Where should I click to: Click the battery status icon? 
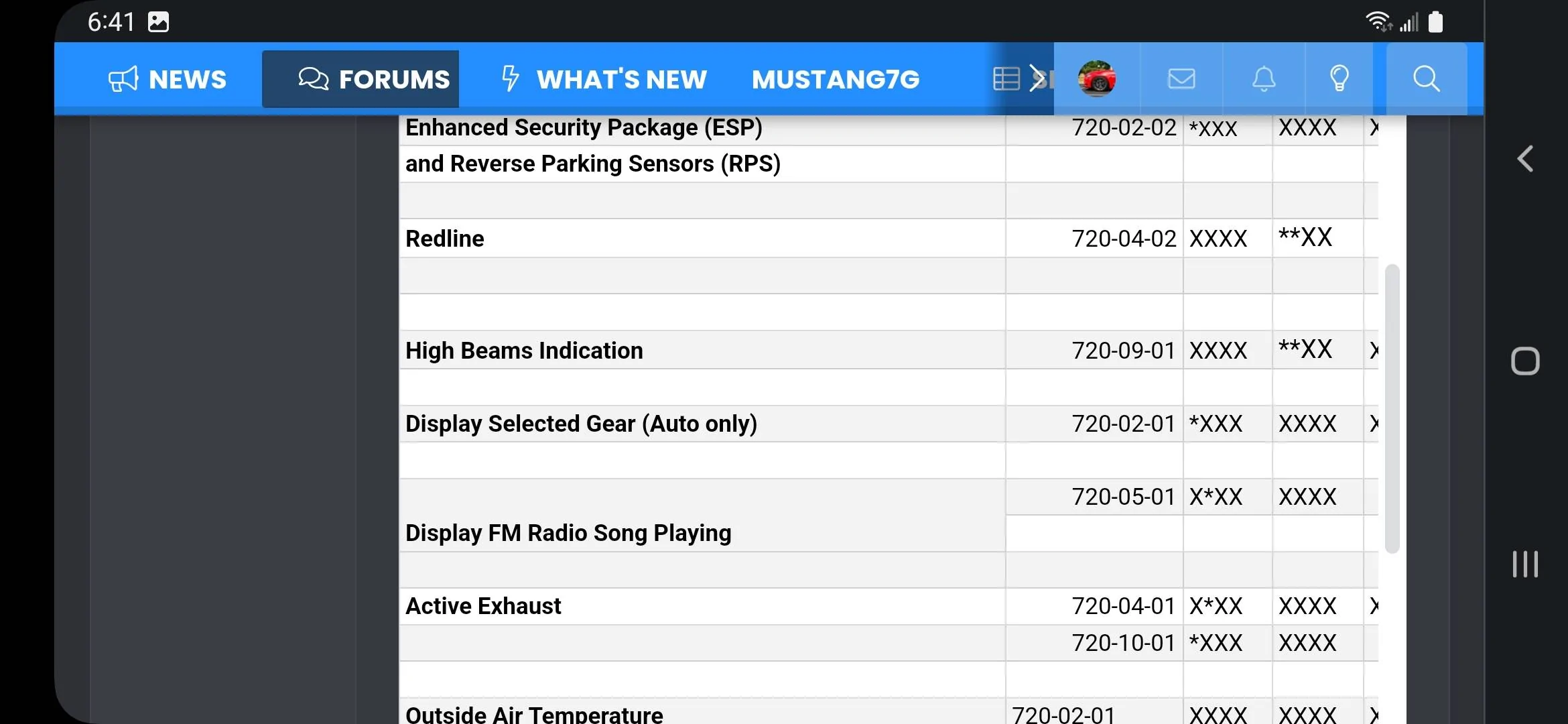coord(1435,22)
